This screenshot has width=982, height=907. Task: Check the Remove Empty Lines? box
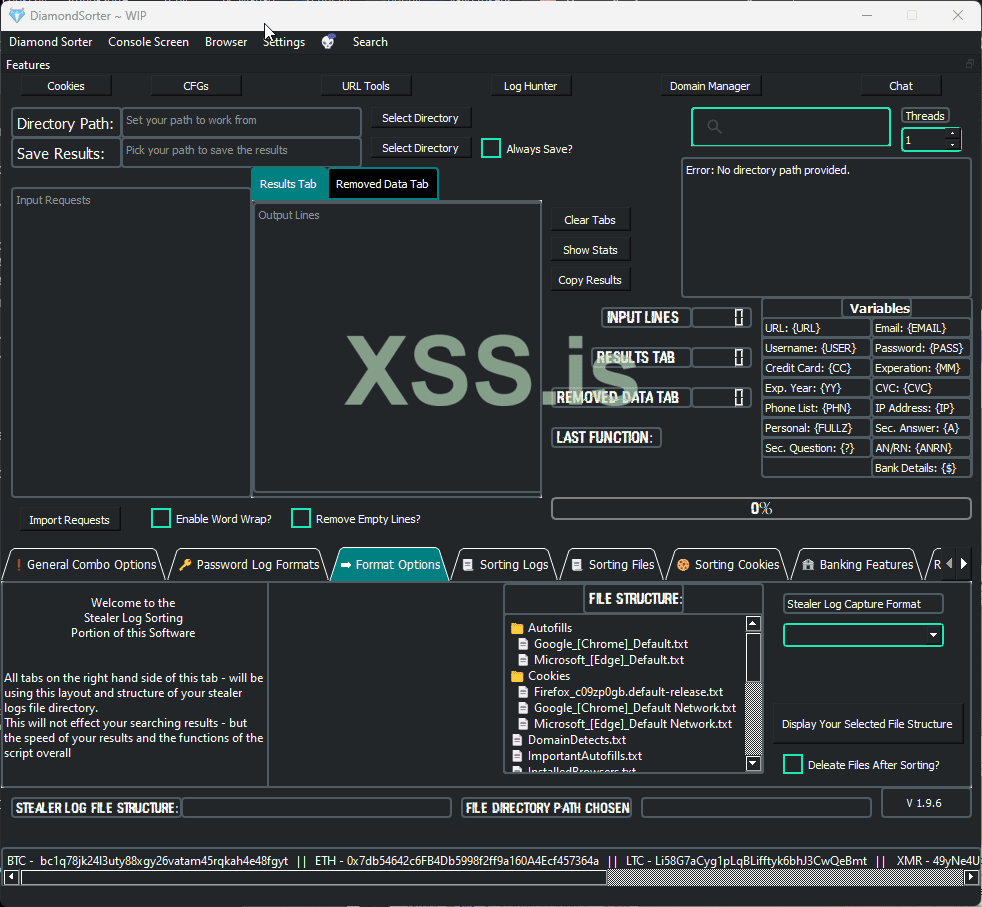pyautogui.click(x=301, y=518)
